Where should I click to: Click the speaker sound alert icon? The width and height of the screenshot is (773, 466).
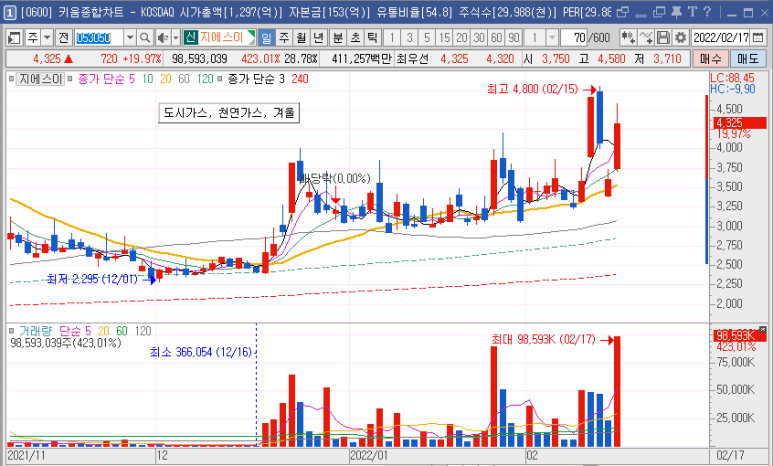point(163,37)
